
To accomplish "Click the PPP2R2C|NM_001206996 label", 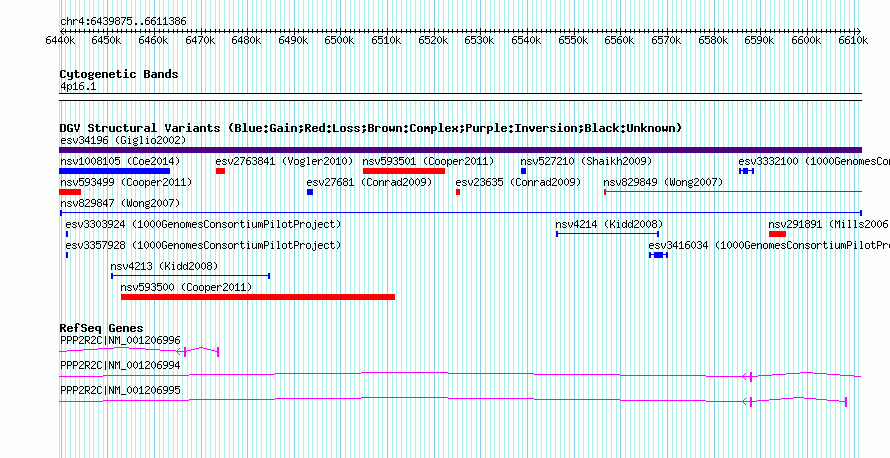I will [120, 341].
